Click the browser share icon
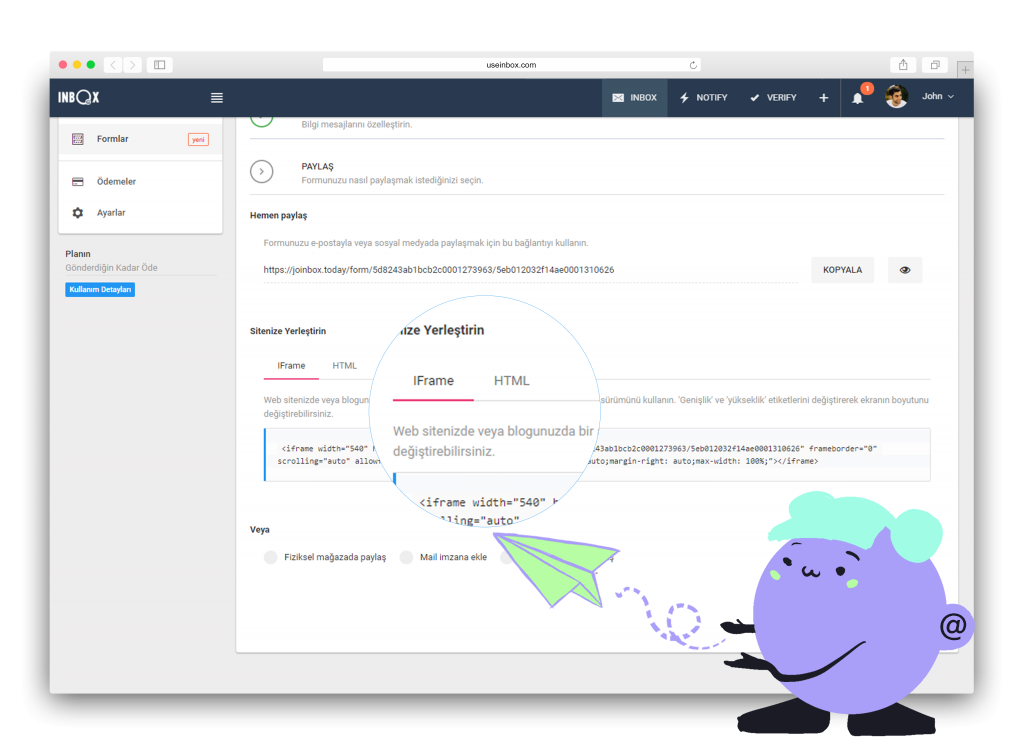The image size is (1024, 746). tap(903, 65)
